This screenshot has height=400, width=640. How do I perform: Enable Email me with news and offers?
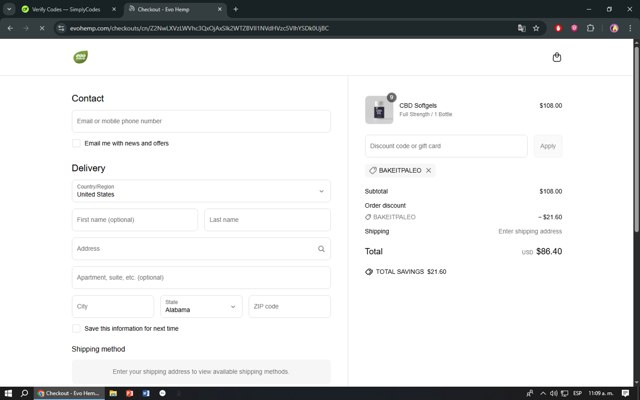pyautogui.click(x=76, y=143)
